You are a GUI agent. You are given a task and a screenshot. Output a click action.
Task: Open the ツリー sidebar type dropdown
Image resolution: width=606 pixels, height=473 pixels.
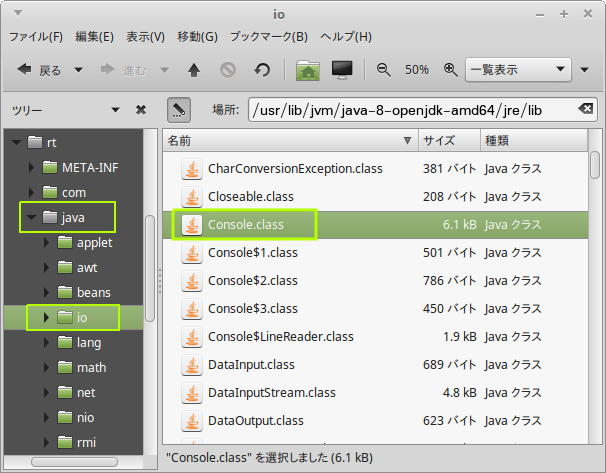(115, 109)
